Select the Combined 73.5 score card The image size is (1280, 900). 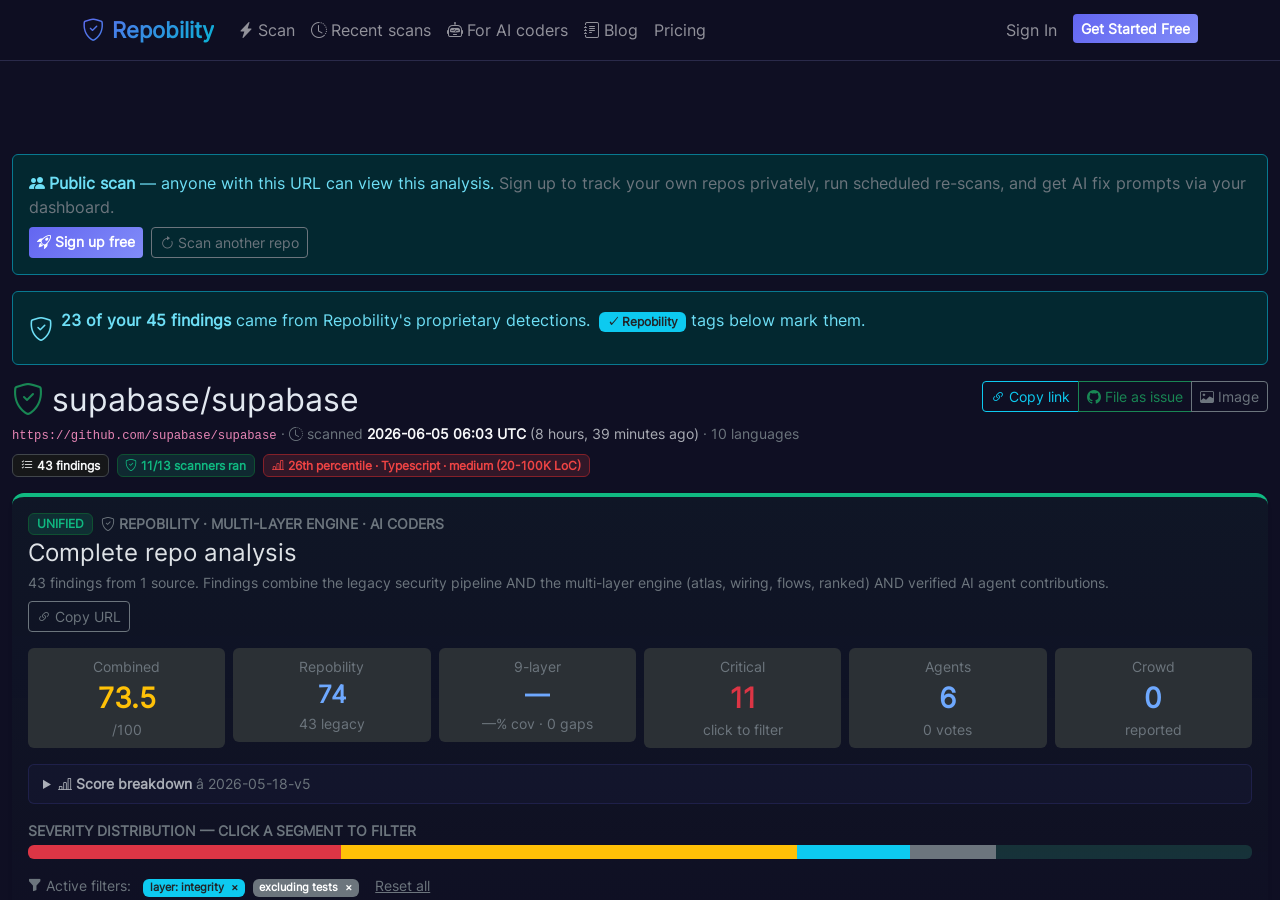[x=126, y=698]
